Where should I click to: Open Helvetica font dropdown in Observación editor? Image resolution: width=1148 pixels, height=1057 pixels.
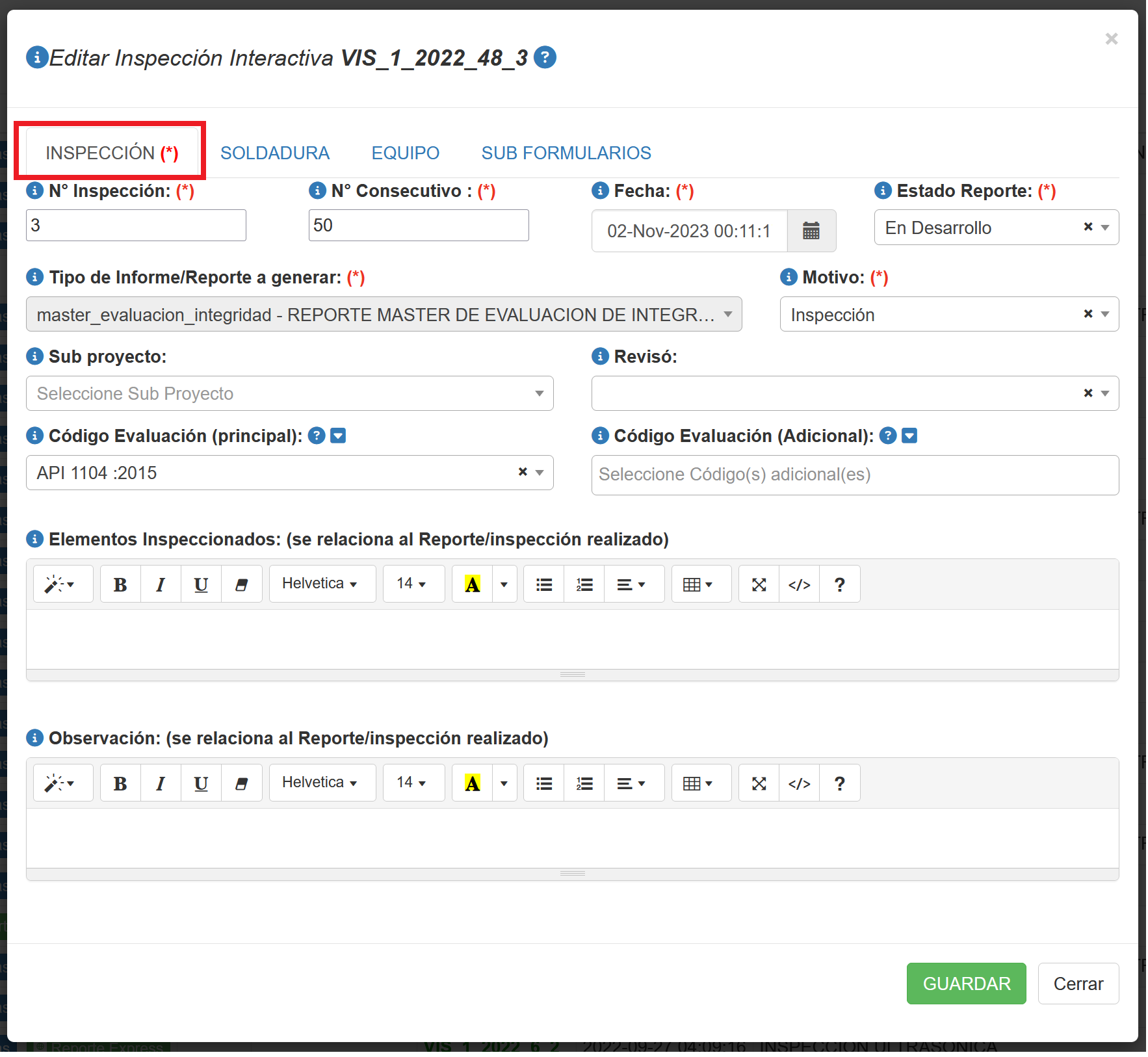coord(322,783)
